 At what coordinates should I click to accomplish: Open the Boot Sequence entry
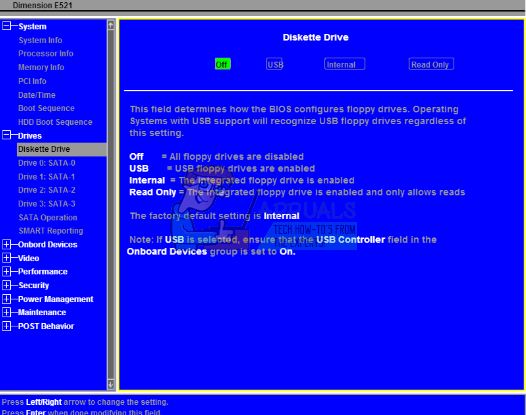pos(46,108)
